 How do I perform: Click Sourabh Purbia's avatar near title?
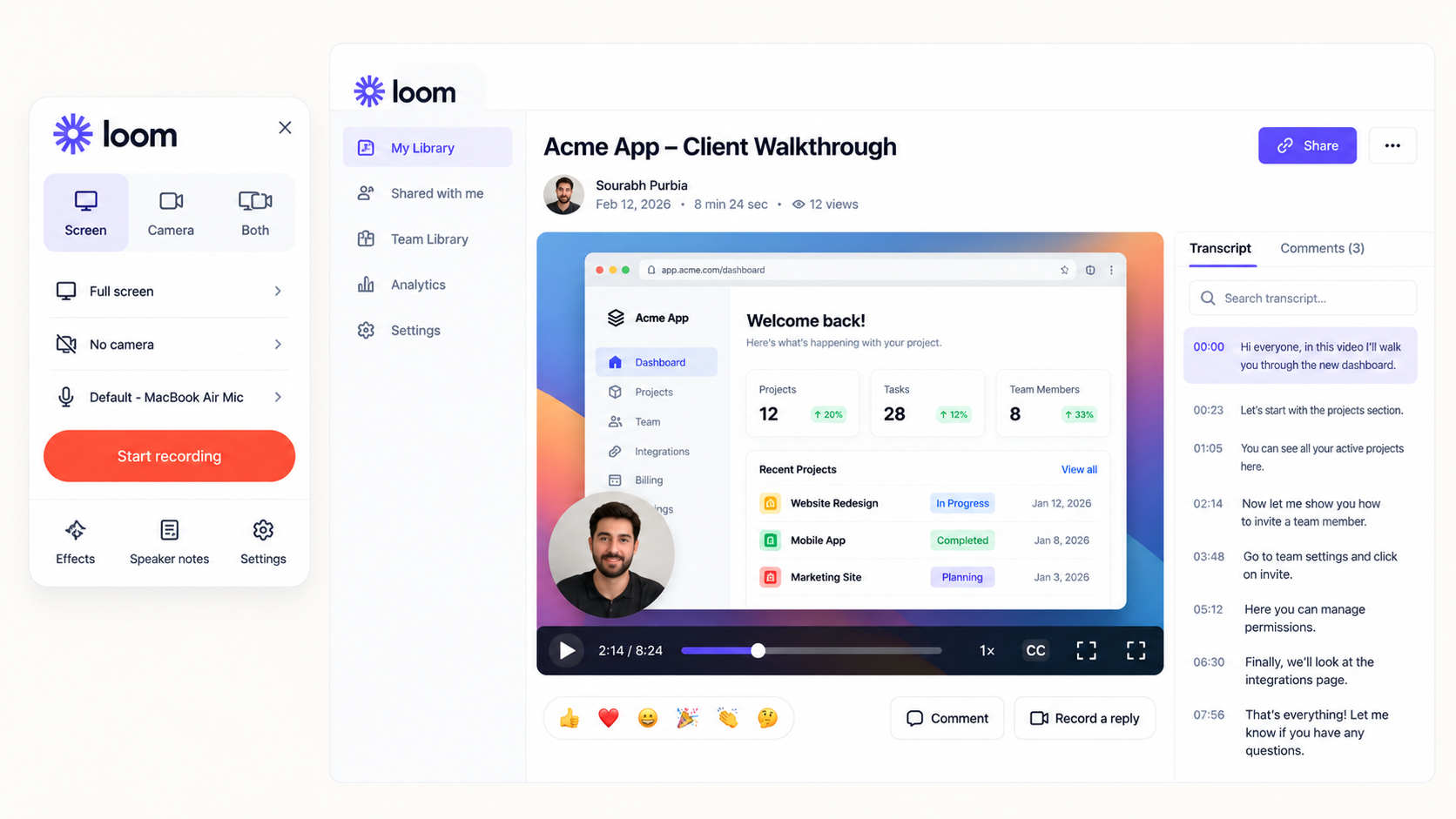[563, 195]
